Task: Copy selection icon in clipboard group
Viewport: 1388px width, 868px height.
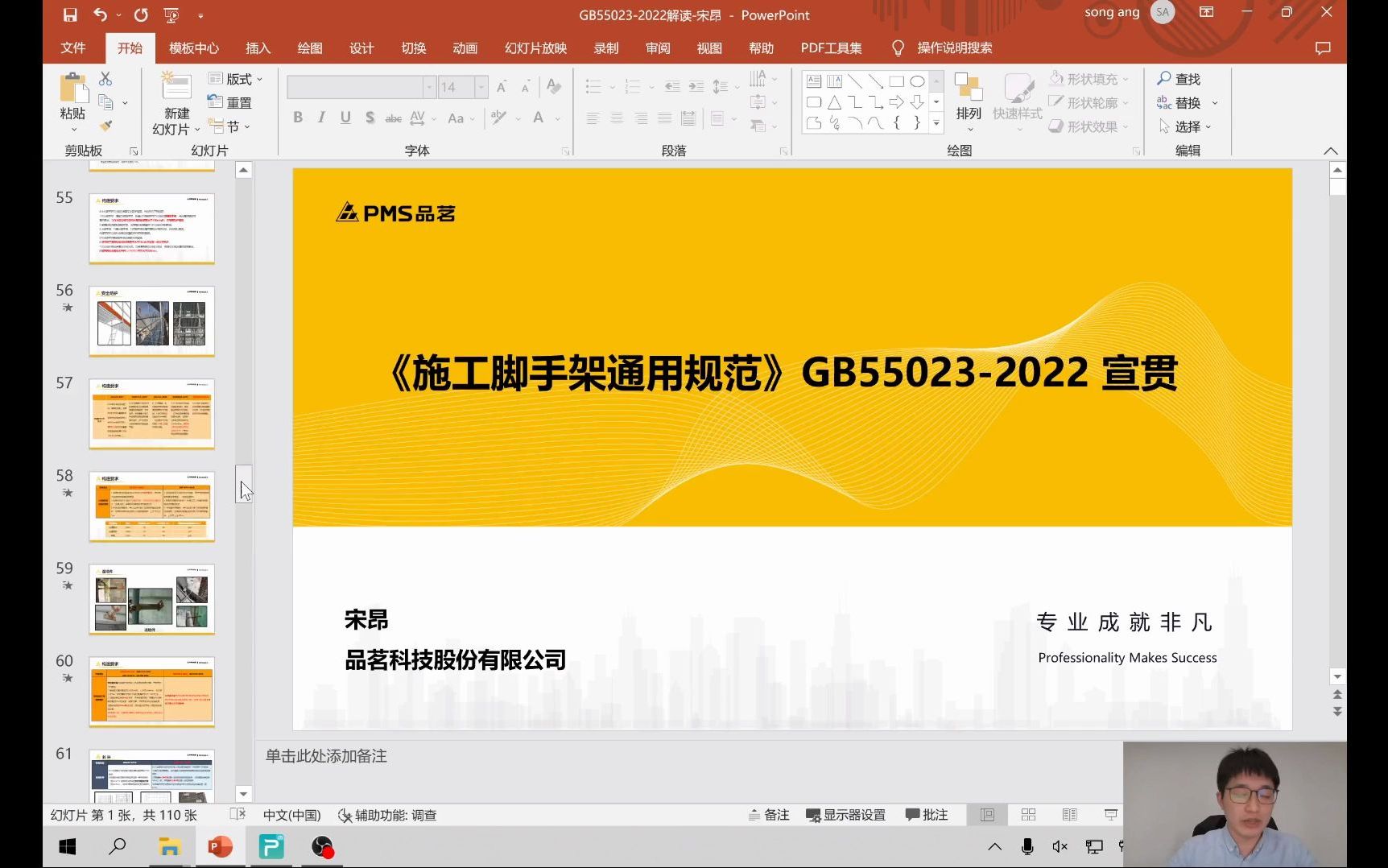Action: (105, 102)
